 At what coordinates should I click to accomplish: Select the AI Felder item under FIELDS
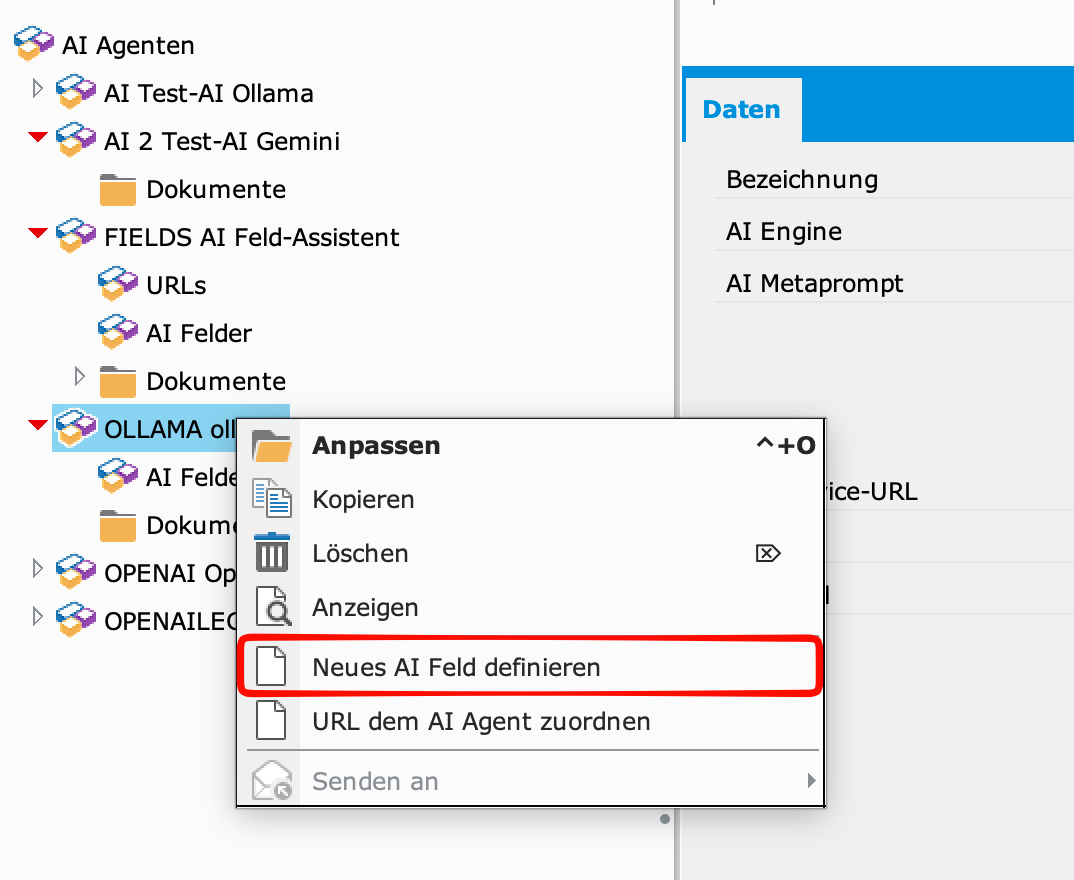(198, 333)
